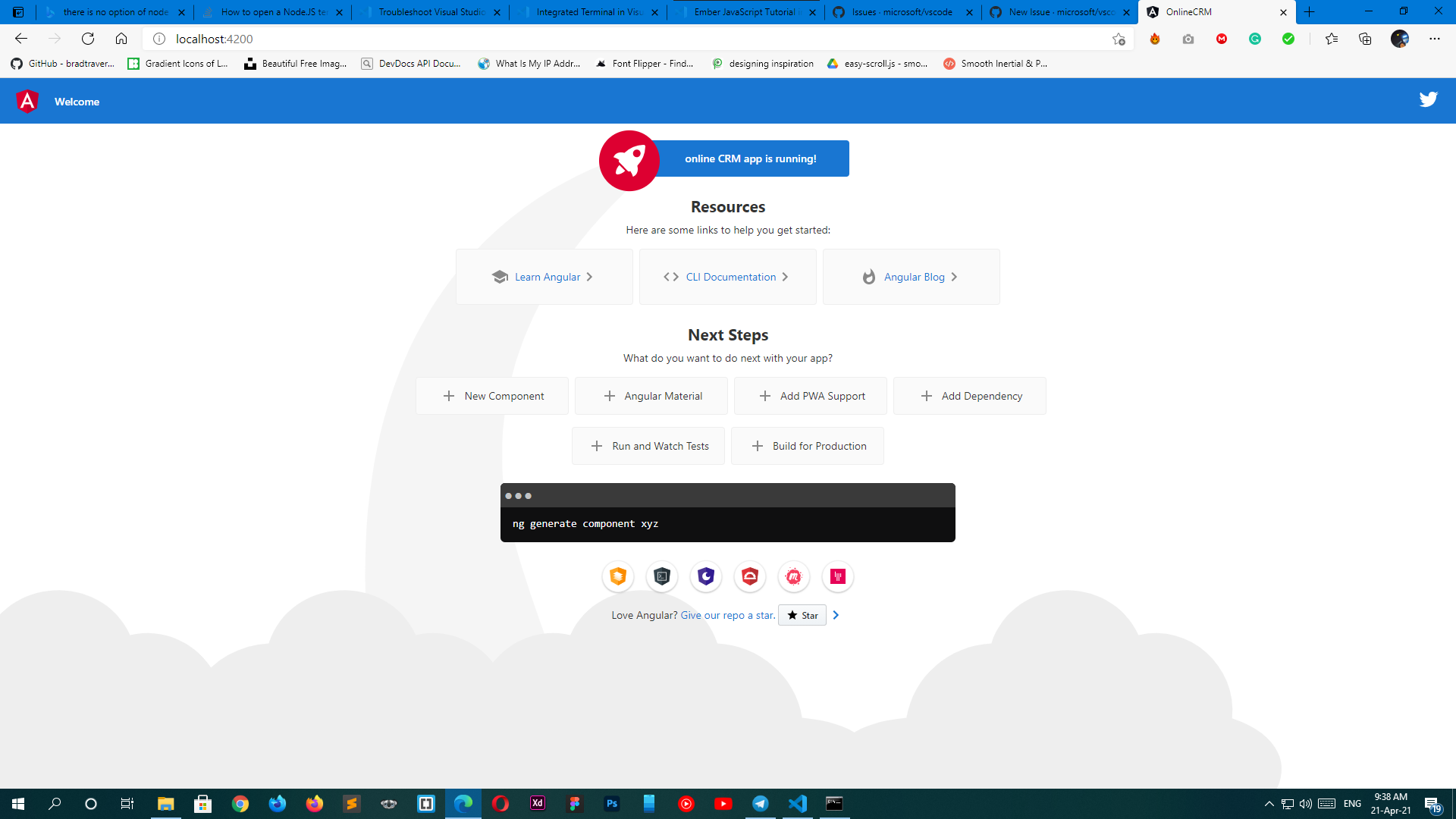Viewport: 1456px width, 819px height.
Task: Click the red rocket icon
Action: point(629,160)
